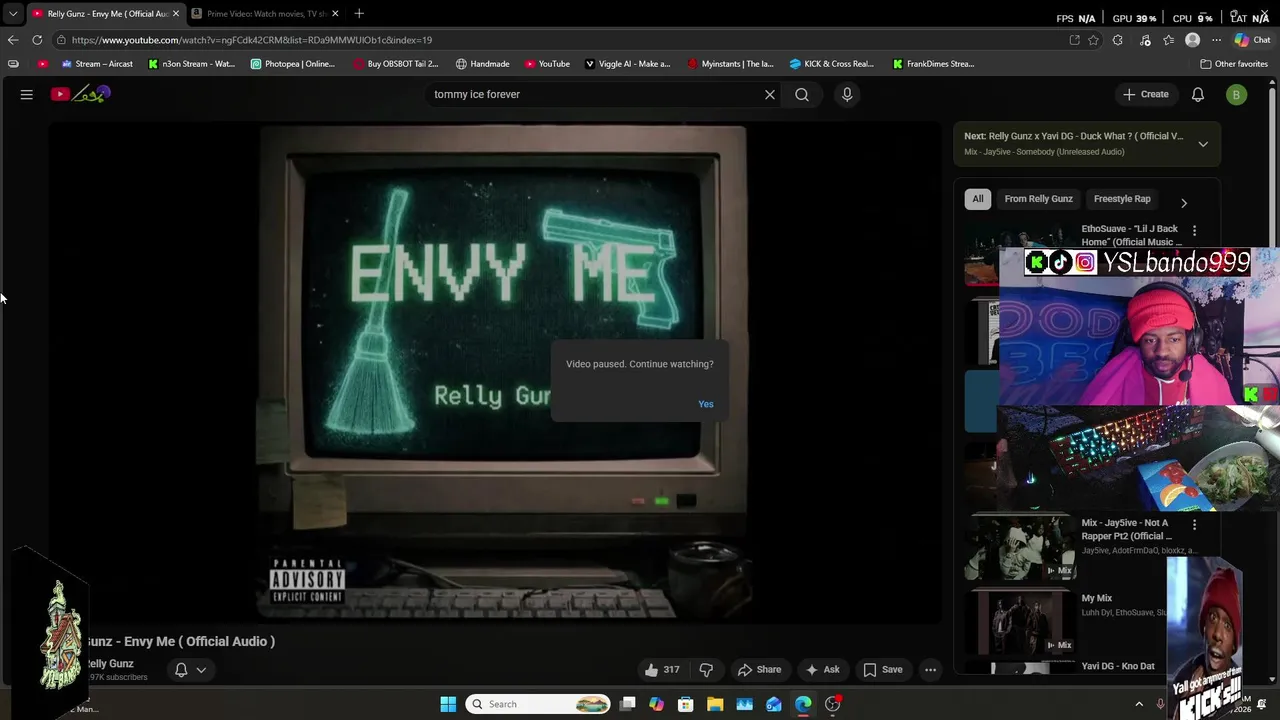Select From Relly Gunz chip

point(1038,199)
